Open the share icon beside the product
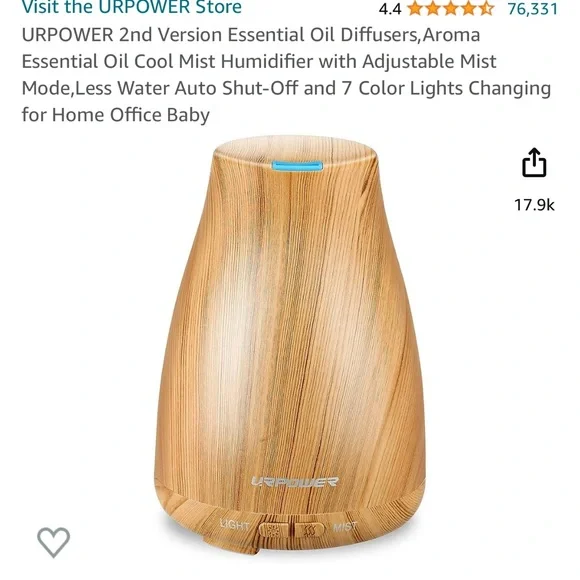The image size is (580, 580). [534, 162]
